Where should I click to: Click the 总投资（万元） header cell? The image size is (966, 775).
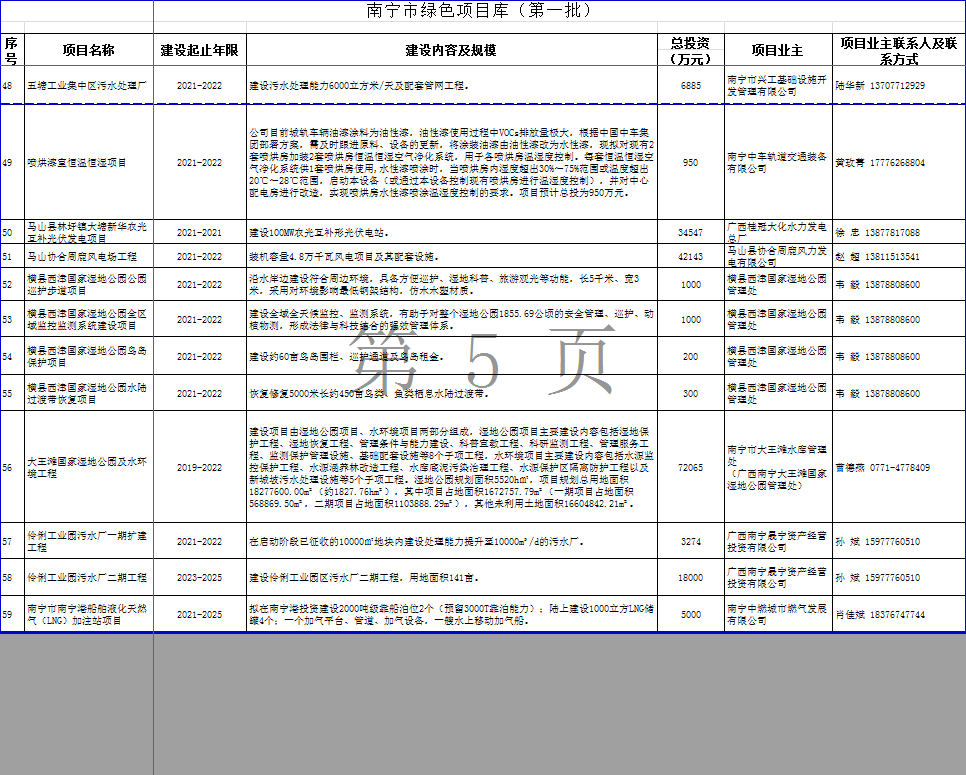(x=690, y=50)
